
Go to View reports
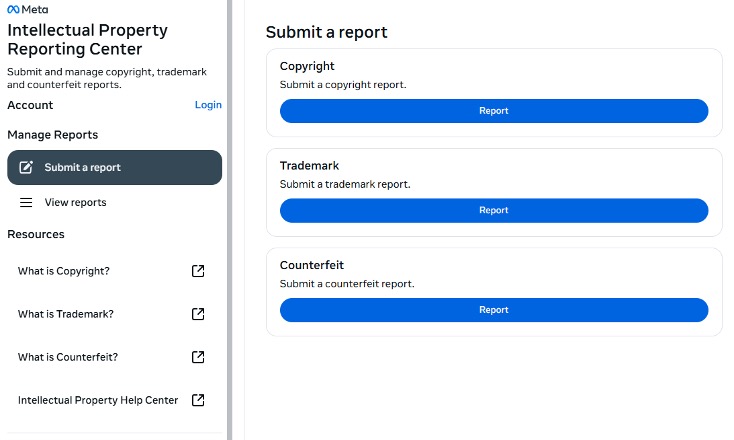tap(75, 203)
